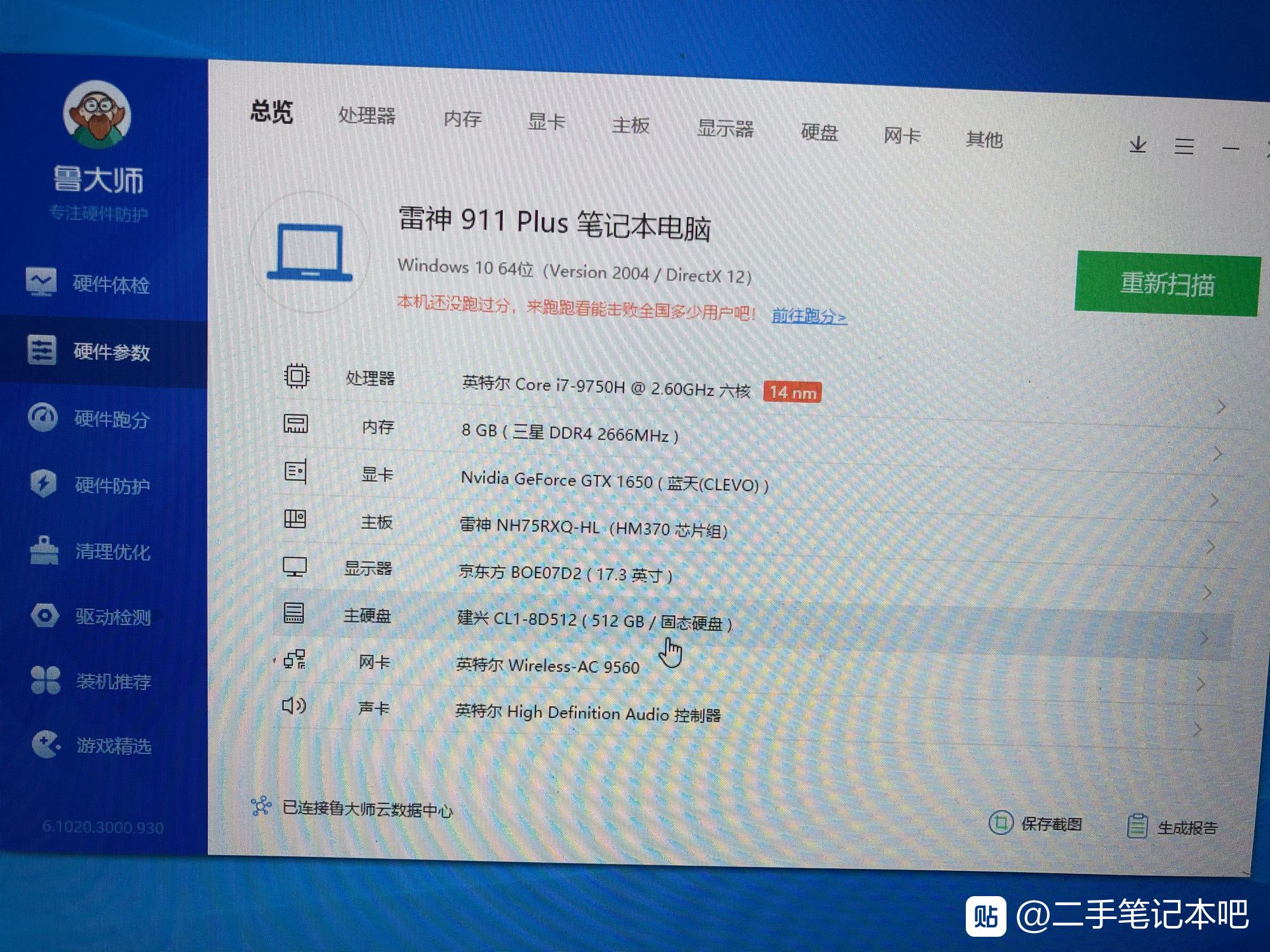
Task: Open 游戏精选 games section
Action: [93, 745]
